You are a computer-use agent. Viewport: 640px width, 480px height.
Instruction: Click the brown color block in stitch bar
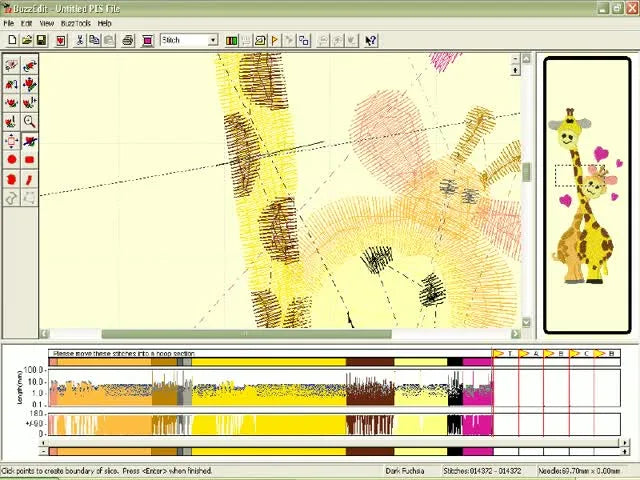[369, 362]
